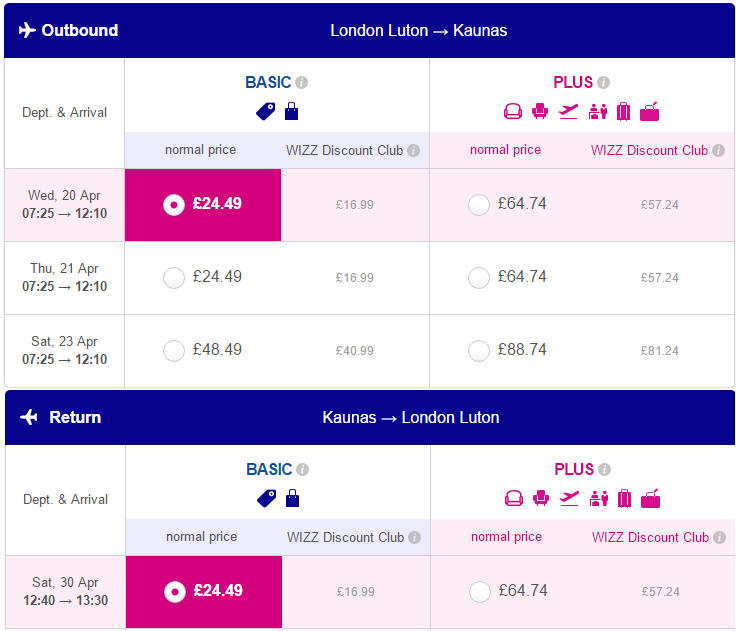Click the info icon beside outbound BASIC
This screenshot has width=736, height=631.
click(302, 83)
